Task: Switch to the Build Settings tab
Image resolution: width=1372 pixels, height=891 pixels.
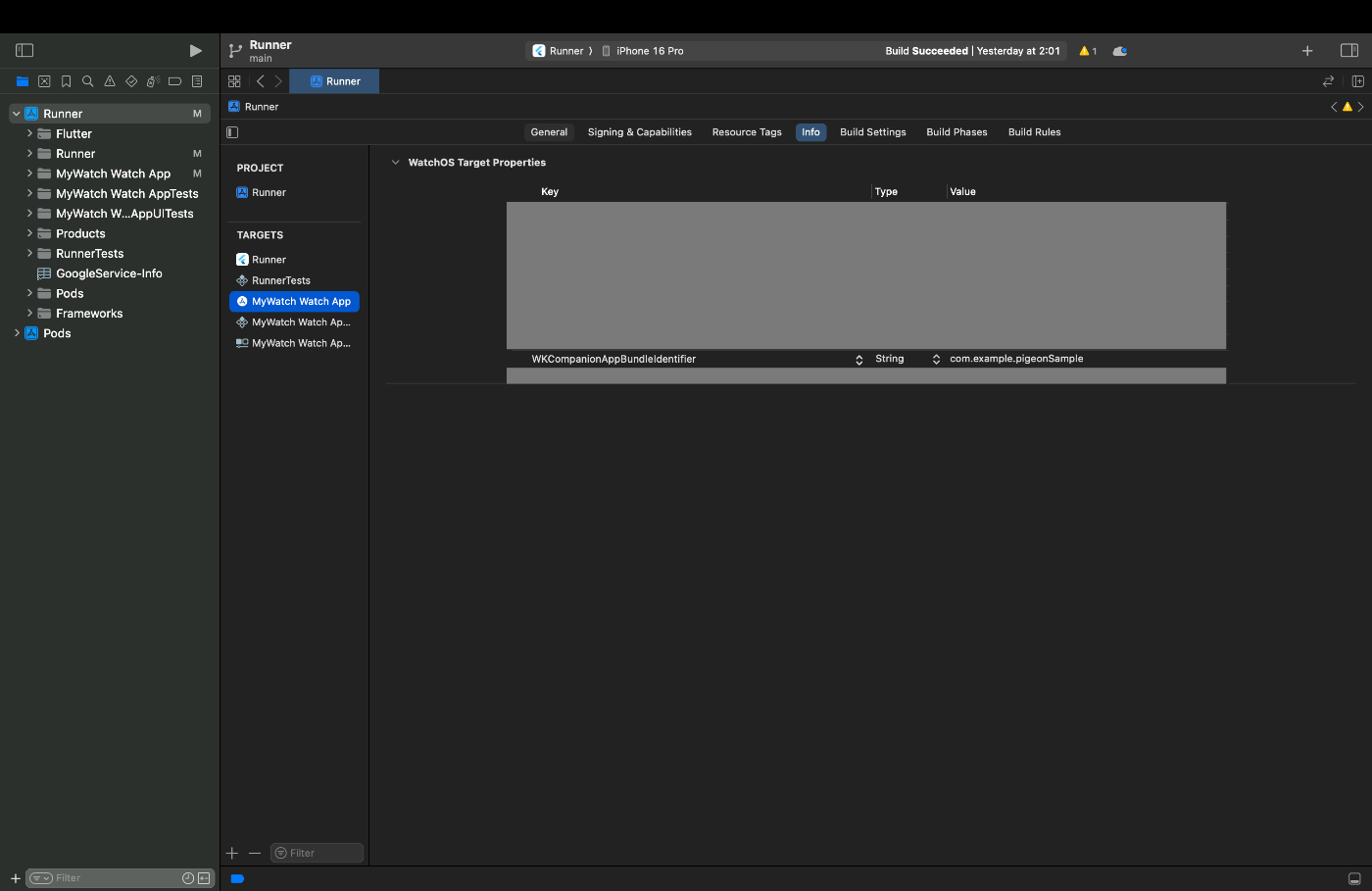Action: [873, 132]
